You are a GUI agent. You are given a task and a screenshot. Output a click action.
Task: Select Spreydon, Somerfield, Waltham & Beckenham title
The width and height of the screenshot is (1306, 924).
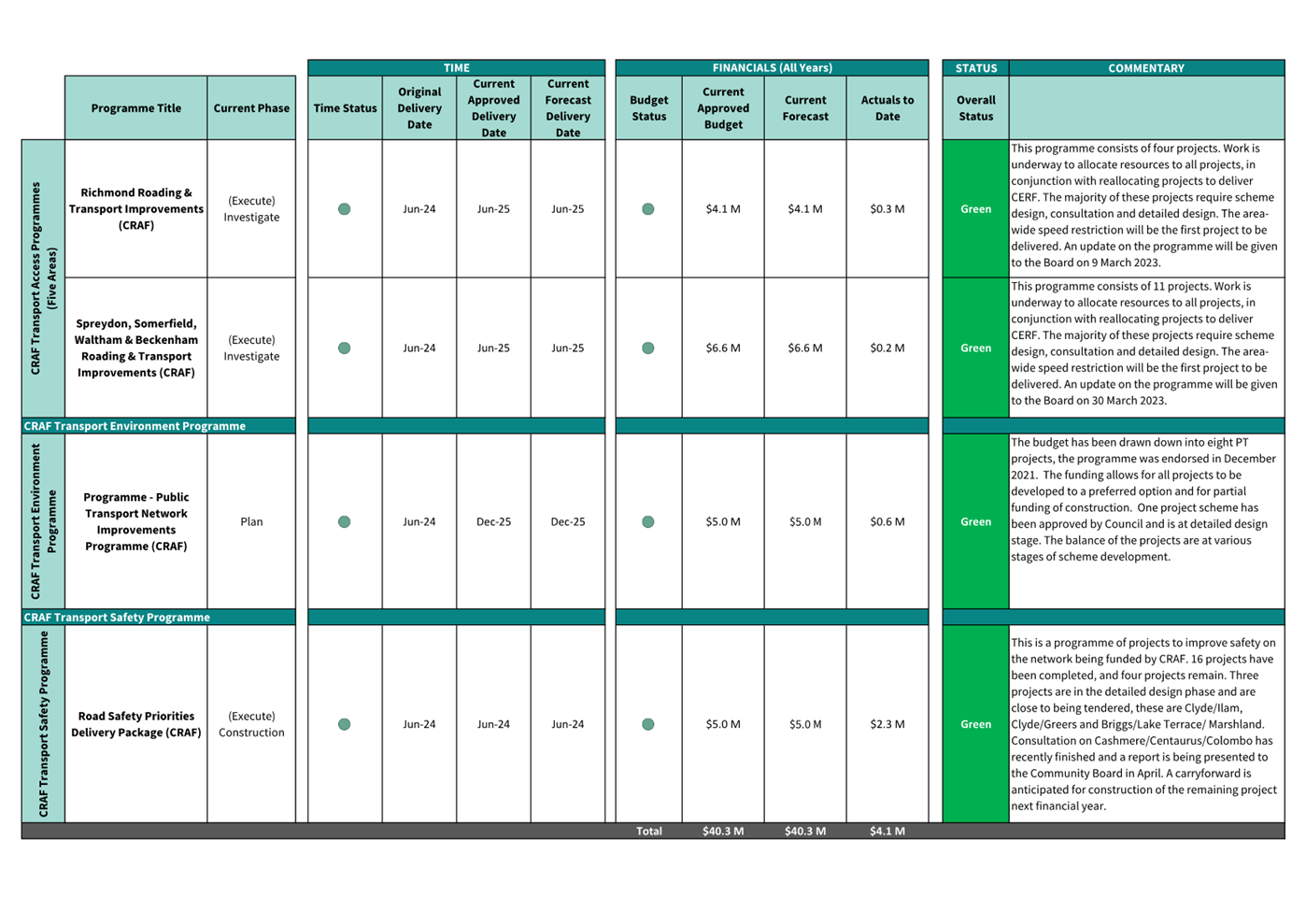tap(136, 348)
